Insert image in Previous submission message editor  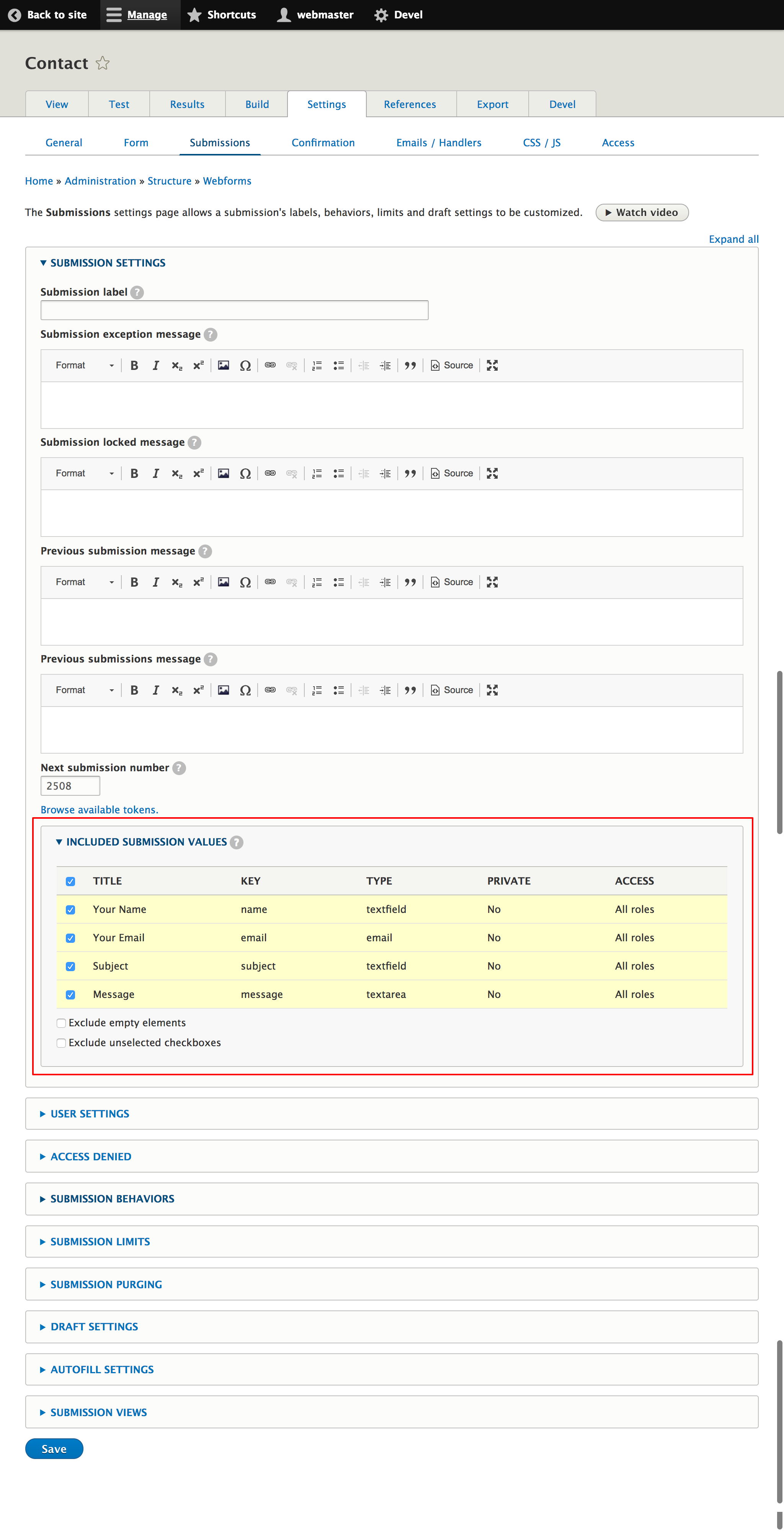click(x=223, y=582)
